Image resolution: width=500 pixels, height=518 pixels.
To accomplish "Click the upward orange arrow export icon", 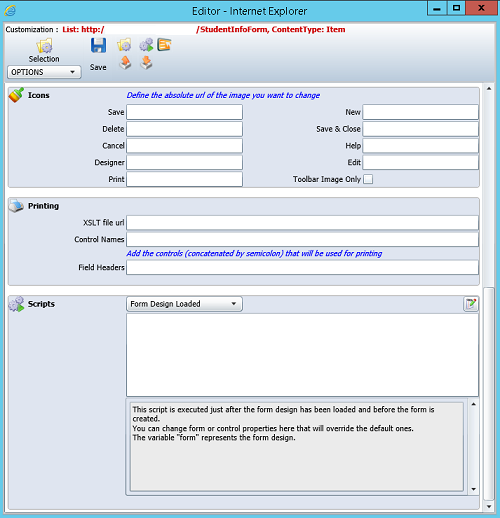I will pos(125,63).
